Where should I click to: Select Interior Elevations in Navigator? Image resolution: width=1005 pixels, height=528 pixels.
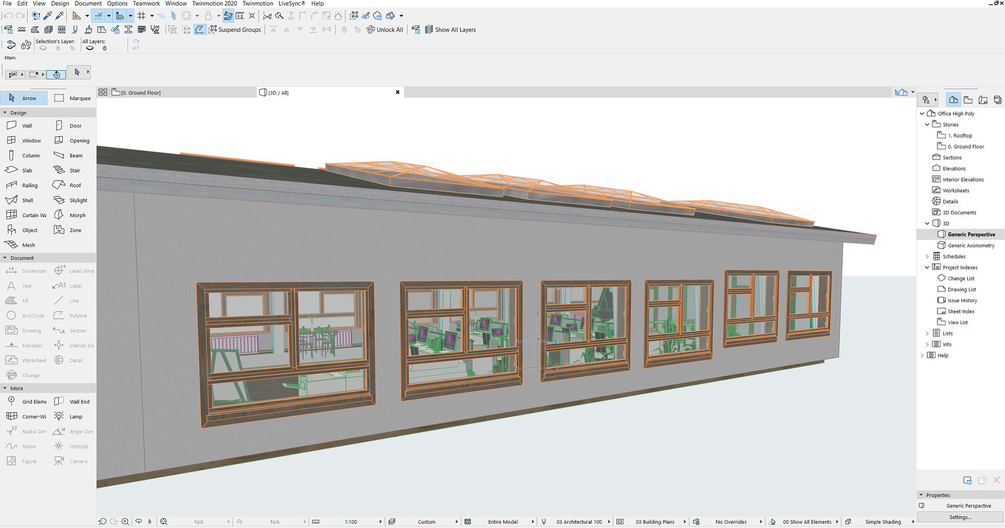click(963, 179)
